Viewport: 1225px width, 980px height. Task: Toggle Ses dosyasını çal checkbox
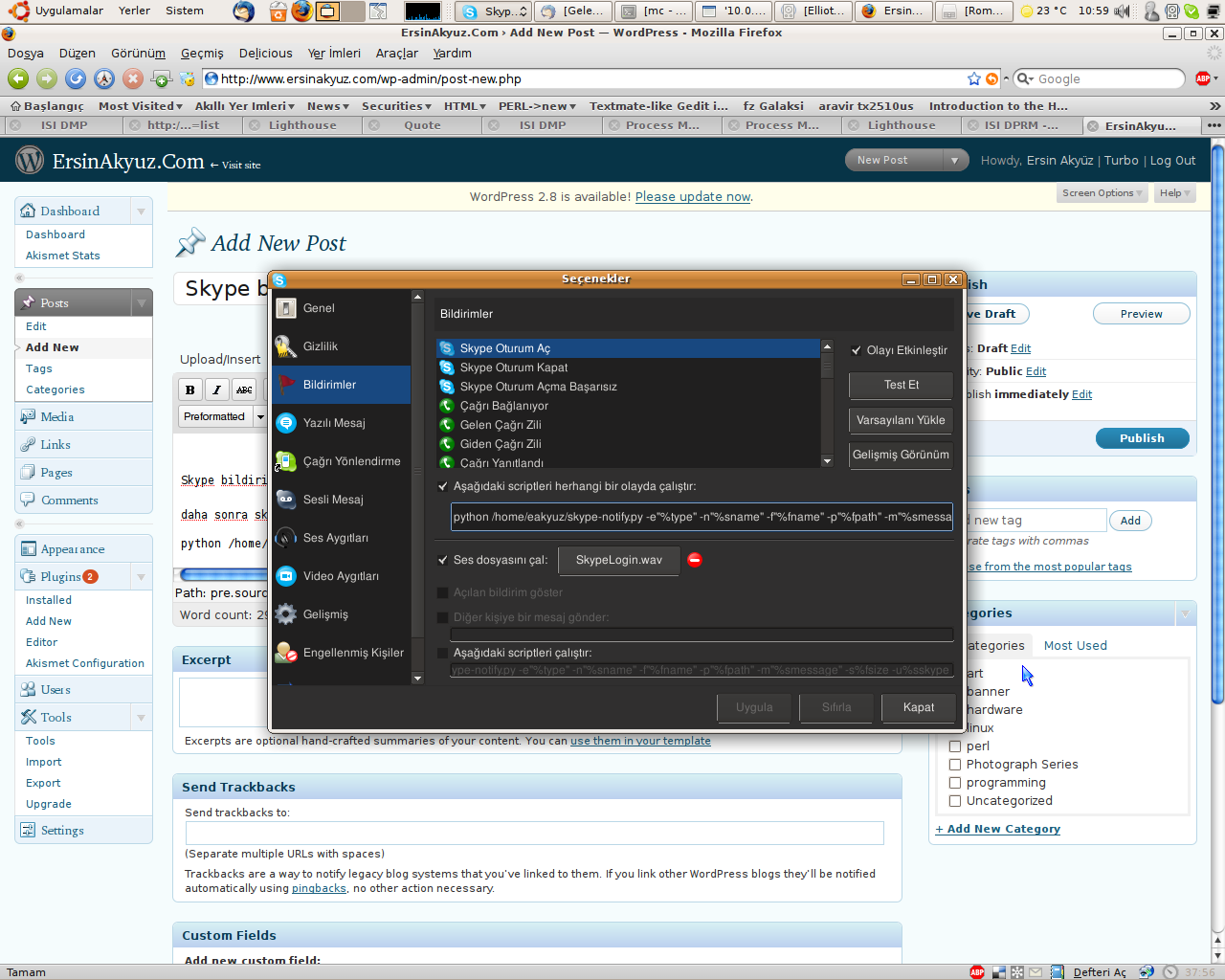click(443, 560)
